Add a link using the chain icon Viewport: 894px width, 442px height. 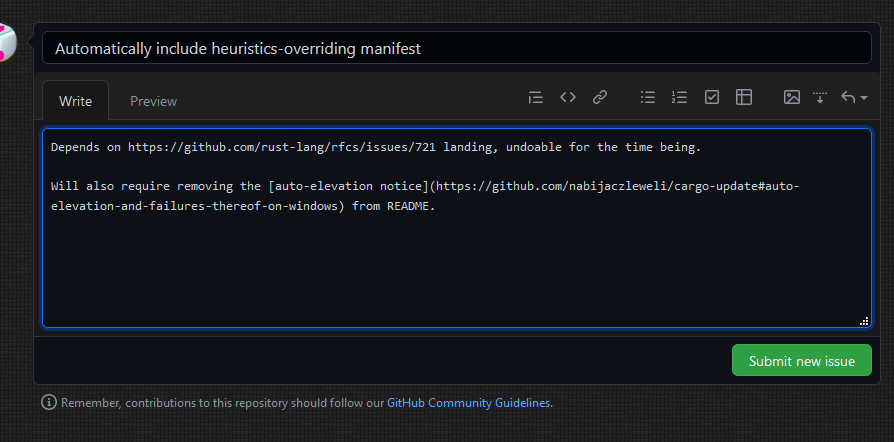(x=600, y=97)
